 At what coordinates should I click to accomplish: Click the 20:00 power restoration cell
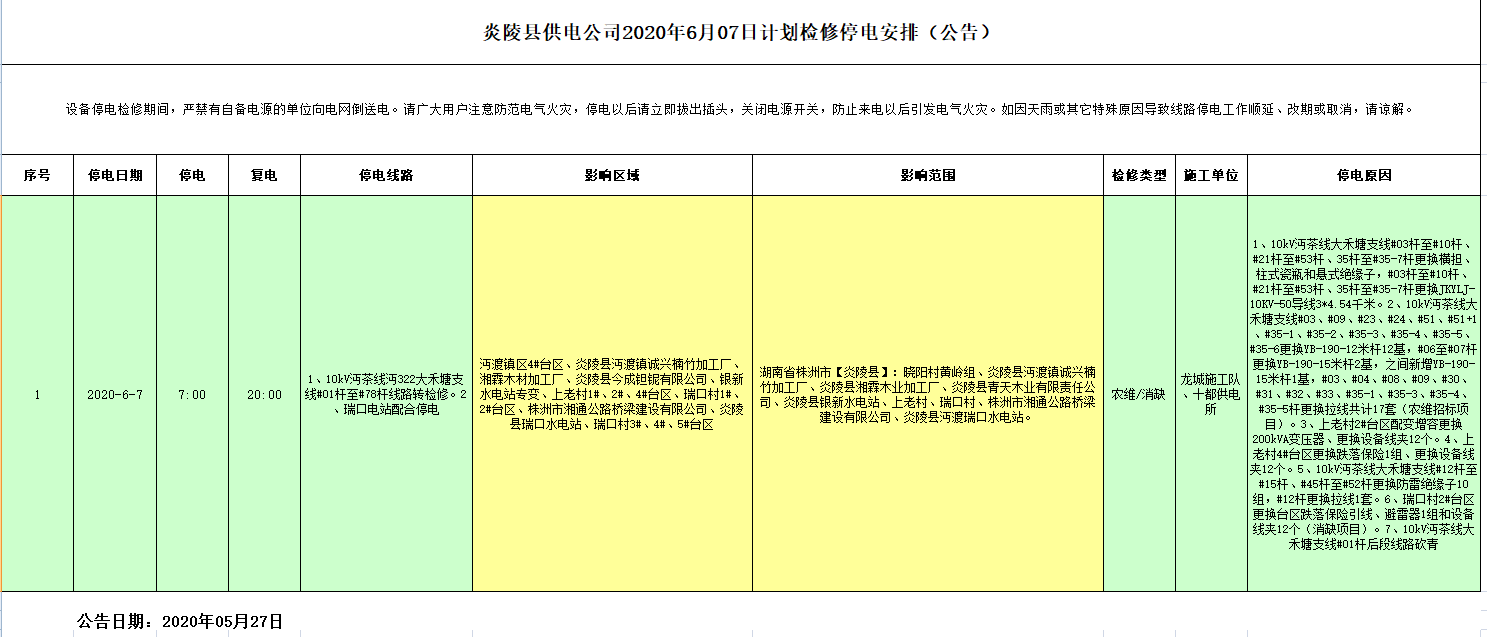click(x=264, y=395)
